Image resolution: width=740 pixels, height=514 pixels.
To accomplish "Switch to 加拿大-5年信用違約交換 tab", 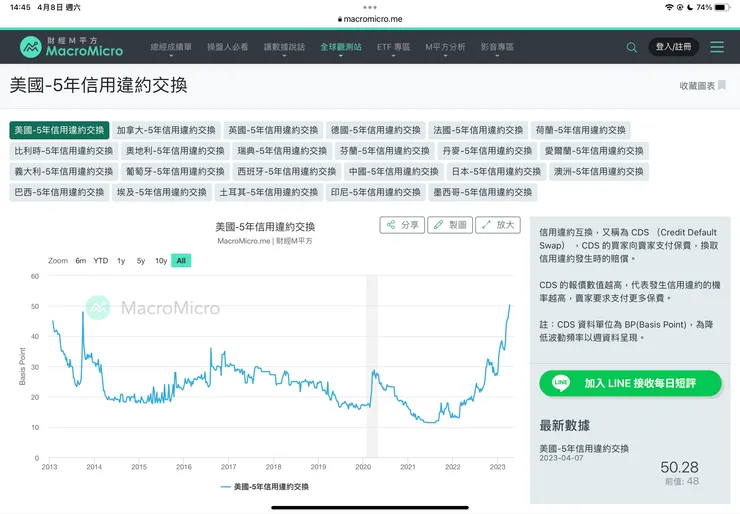I will pyautogui.click(x=166, y=130).
